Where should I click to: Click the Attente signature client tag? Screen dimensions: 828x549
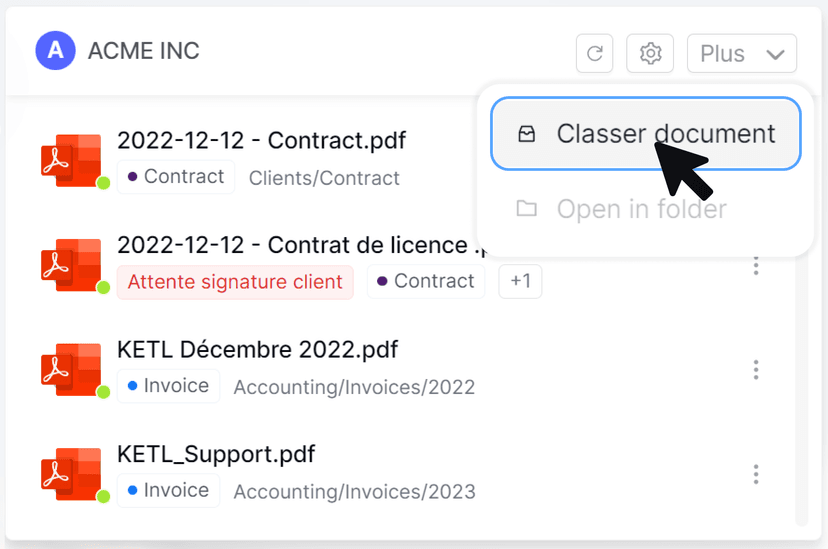[x=235, y=282]
